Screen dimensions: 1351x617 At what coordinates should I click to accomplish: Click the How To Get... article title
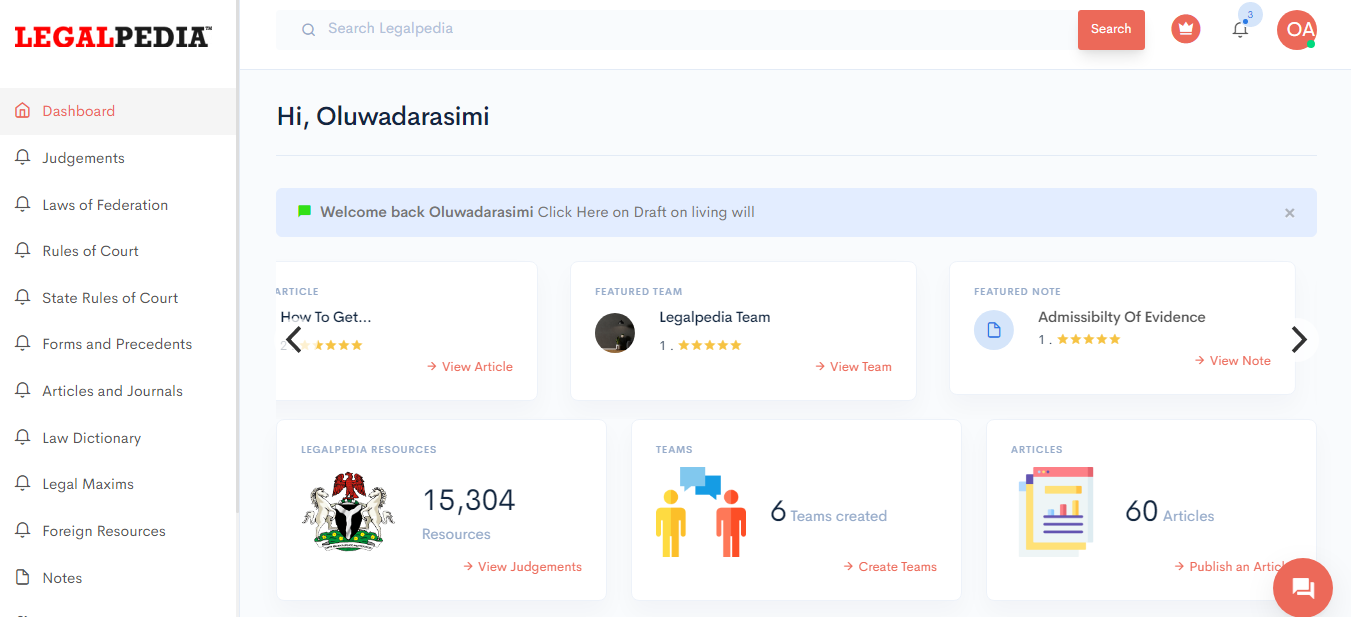coord(326,317)
